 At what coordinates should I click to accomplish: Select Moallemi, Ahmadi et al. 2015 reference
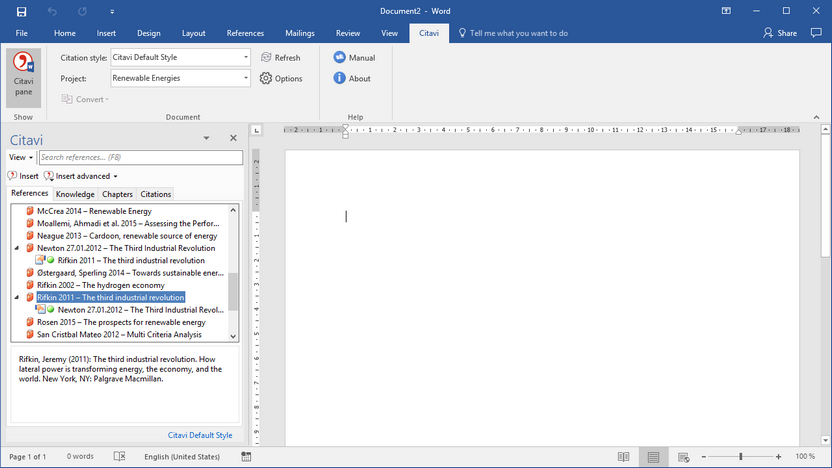[128, 223]
